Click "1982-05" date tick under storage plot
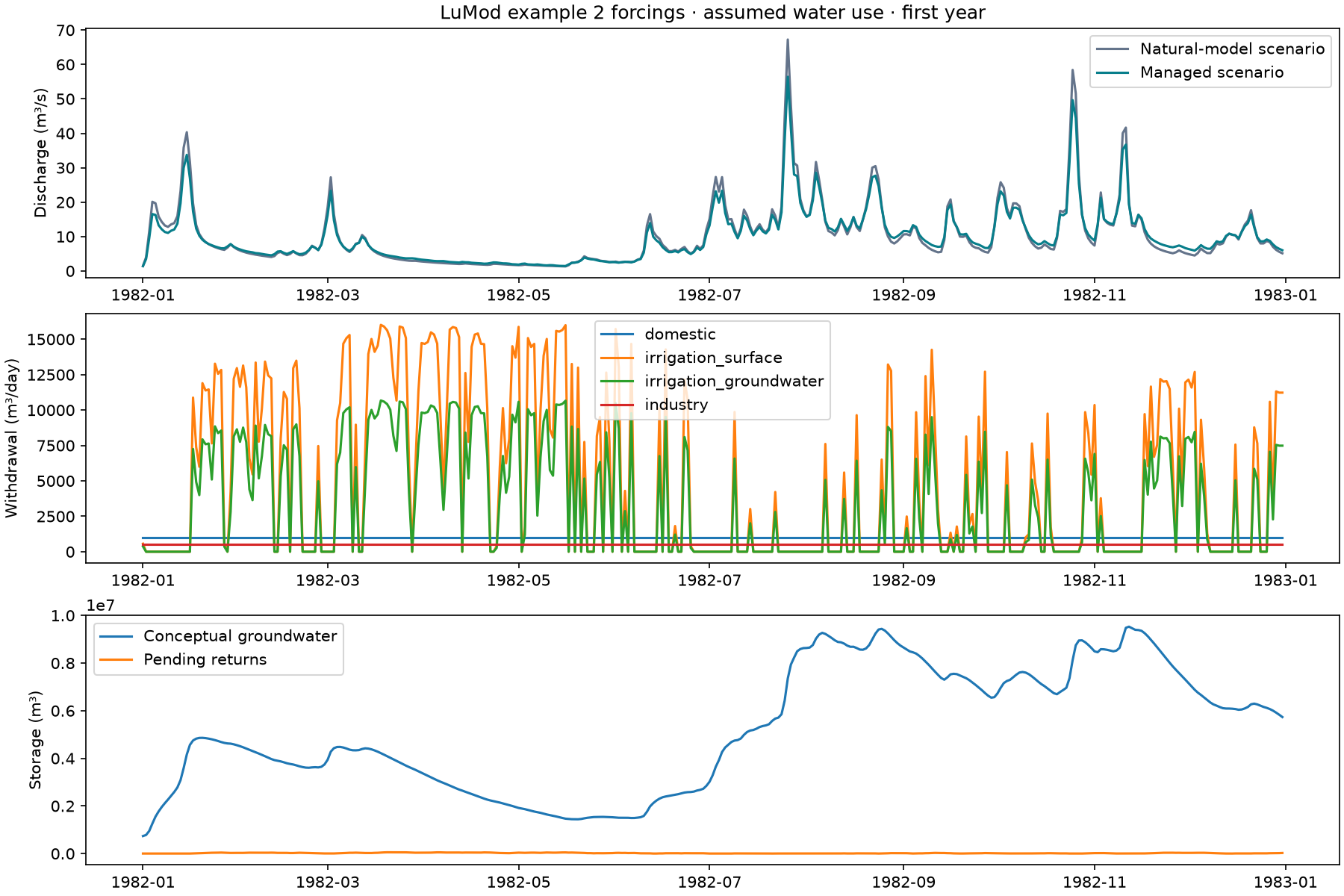This screenshot has width=1344, height=896. point(519,882)
